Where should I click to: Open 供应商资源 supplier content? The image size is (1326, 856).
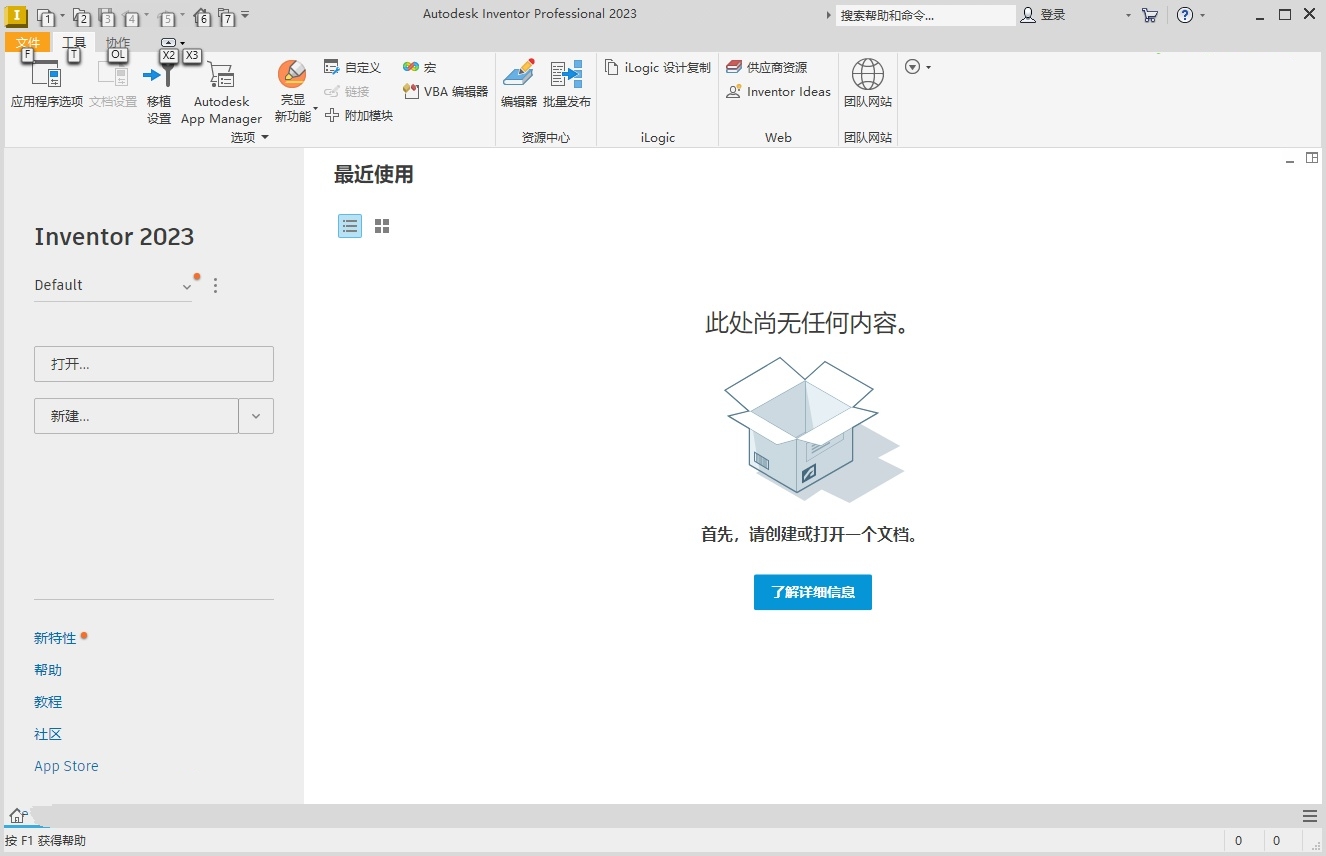767,67
